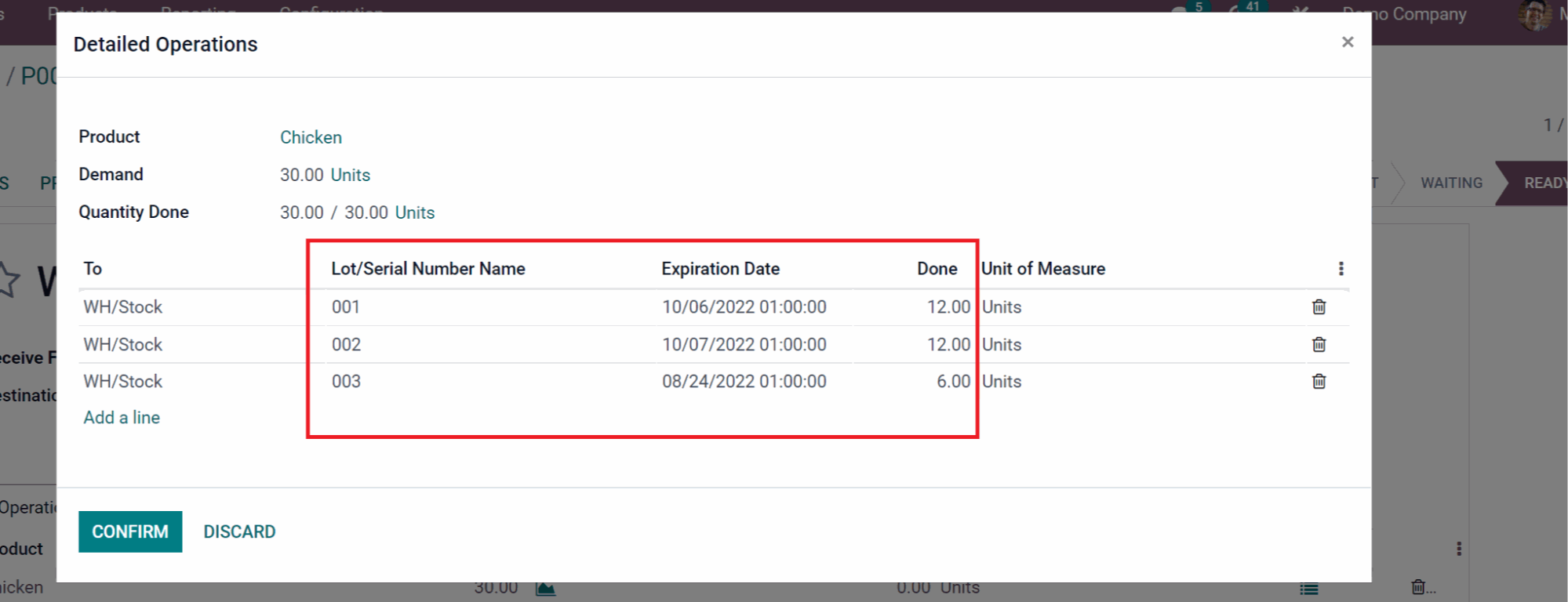Click Units link beside Quantity Done
Viewport: 1568px width, 602px height.
(415, 212)
